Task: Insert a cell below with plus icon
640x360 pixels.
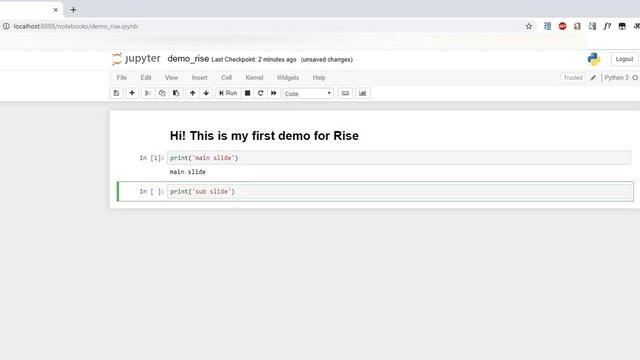Action: coord(132,93)
